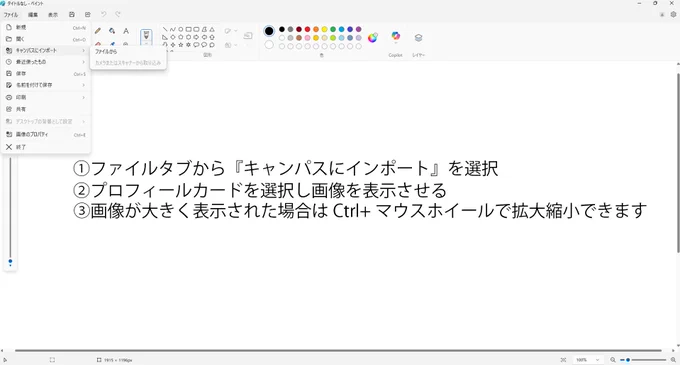
Task: Click the zoom in magnifier icon
Action: point(673,360)
